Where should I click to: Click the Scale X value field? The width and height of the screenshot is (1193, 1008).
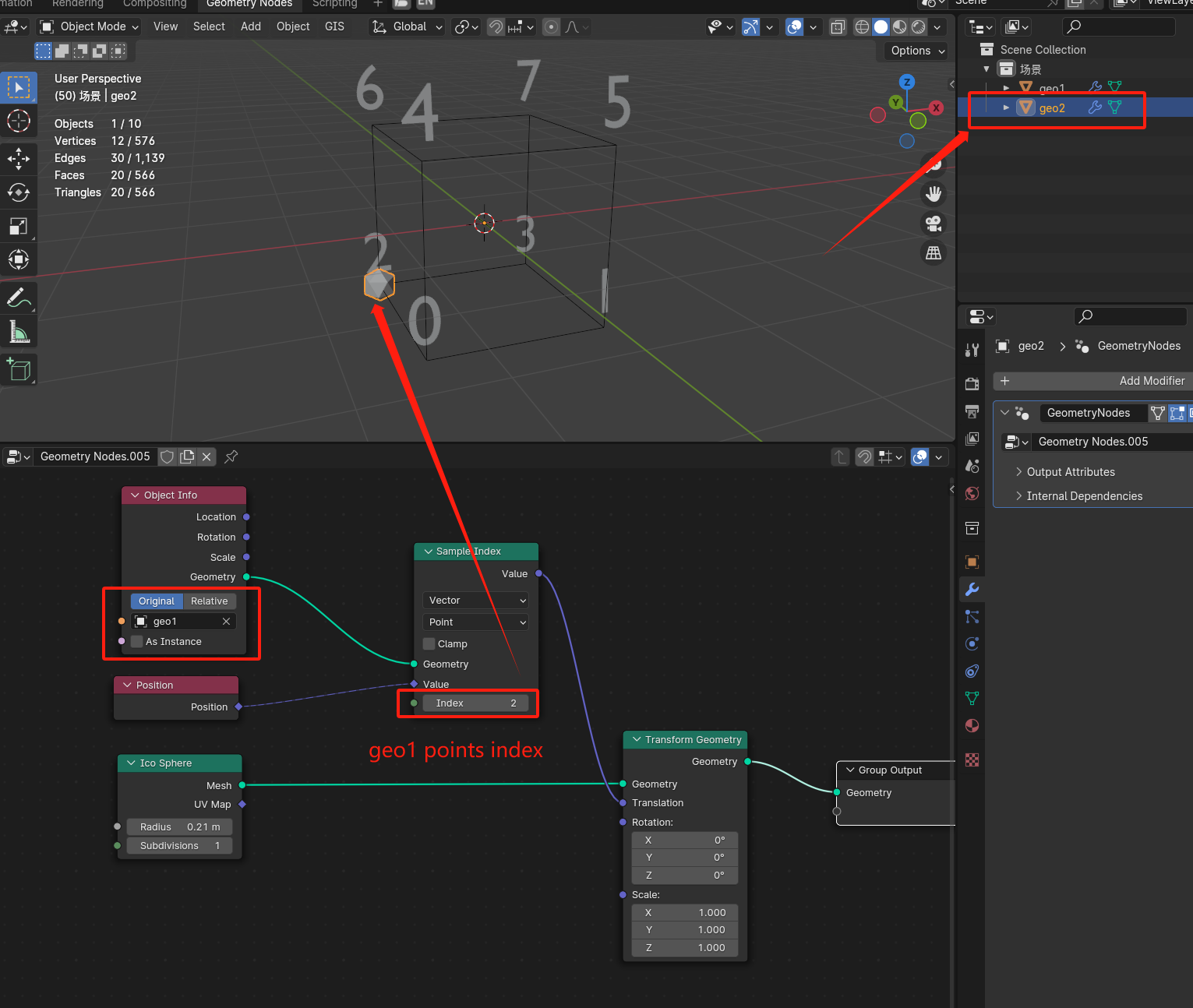(x=684, y=913)
